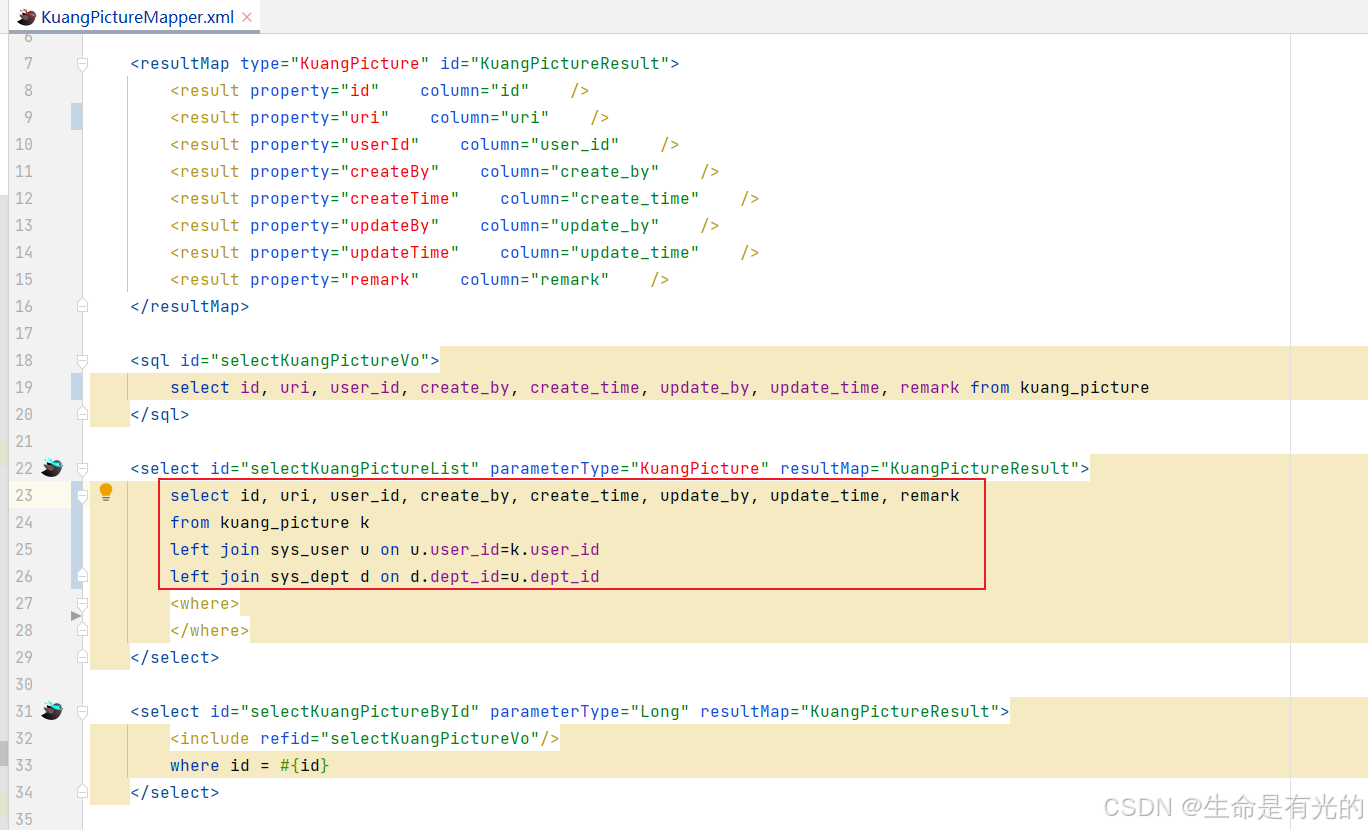Click column value "create_time" on line 12
The image size is (1368, 830).
coord(634,198)
